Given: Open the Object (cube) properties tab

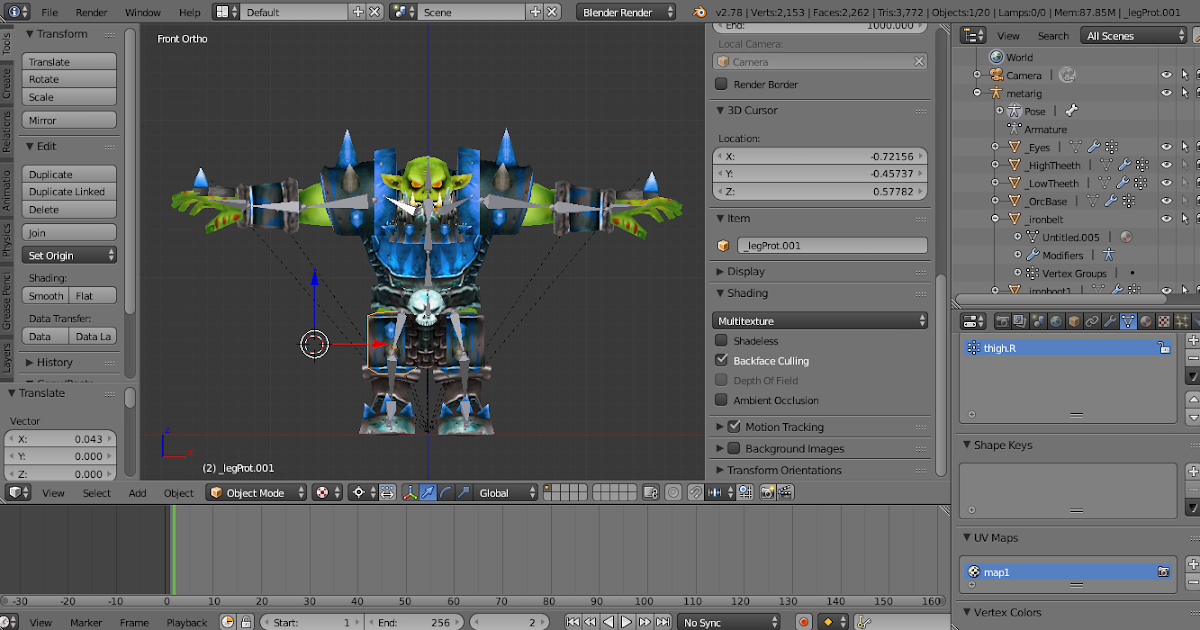Looking at the screenshot, I should click(x=1073, y=321).
